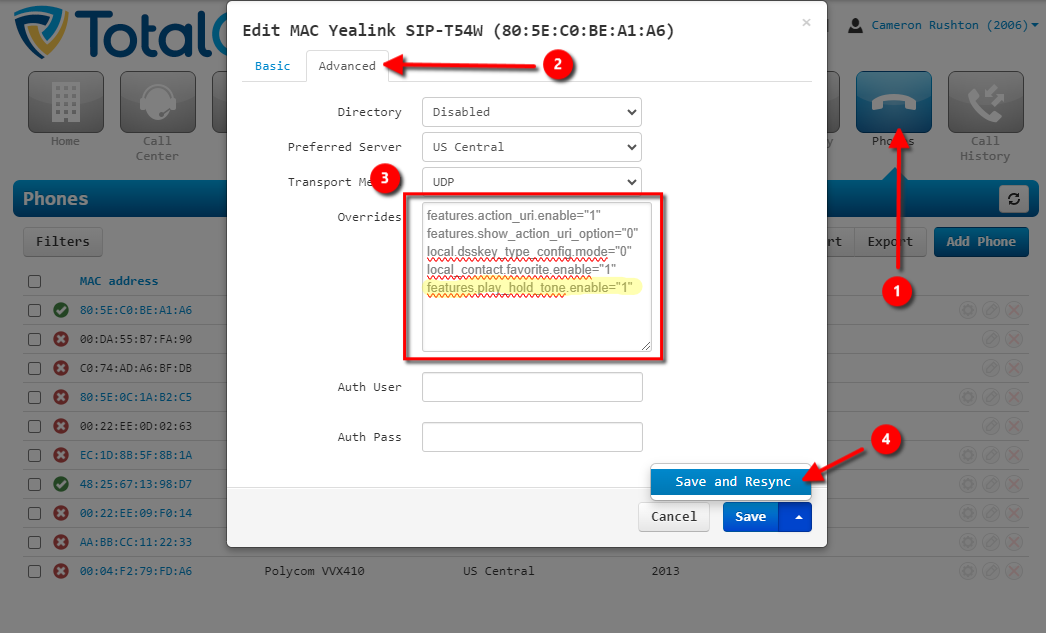Click the refresh icon in Phones header
Image resolution: width=1046 pixels, height=633 pixels.
[x=1013, y=199]
